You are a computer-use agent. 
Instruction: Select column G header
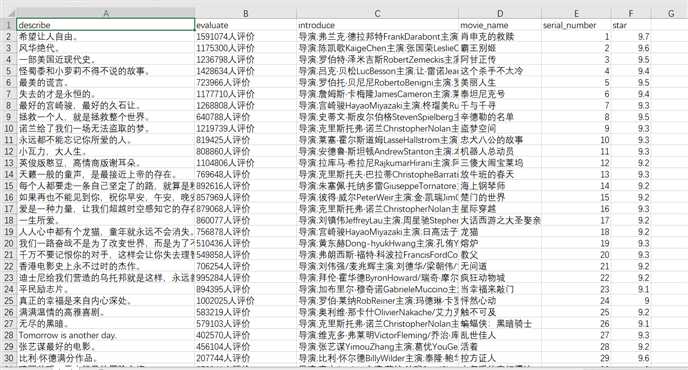(x=670, y=14)
